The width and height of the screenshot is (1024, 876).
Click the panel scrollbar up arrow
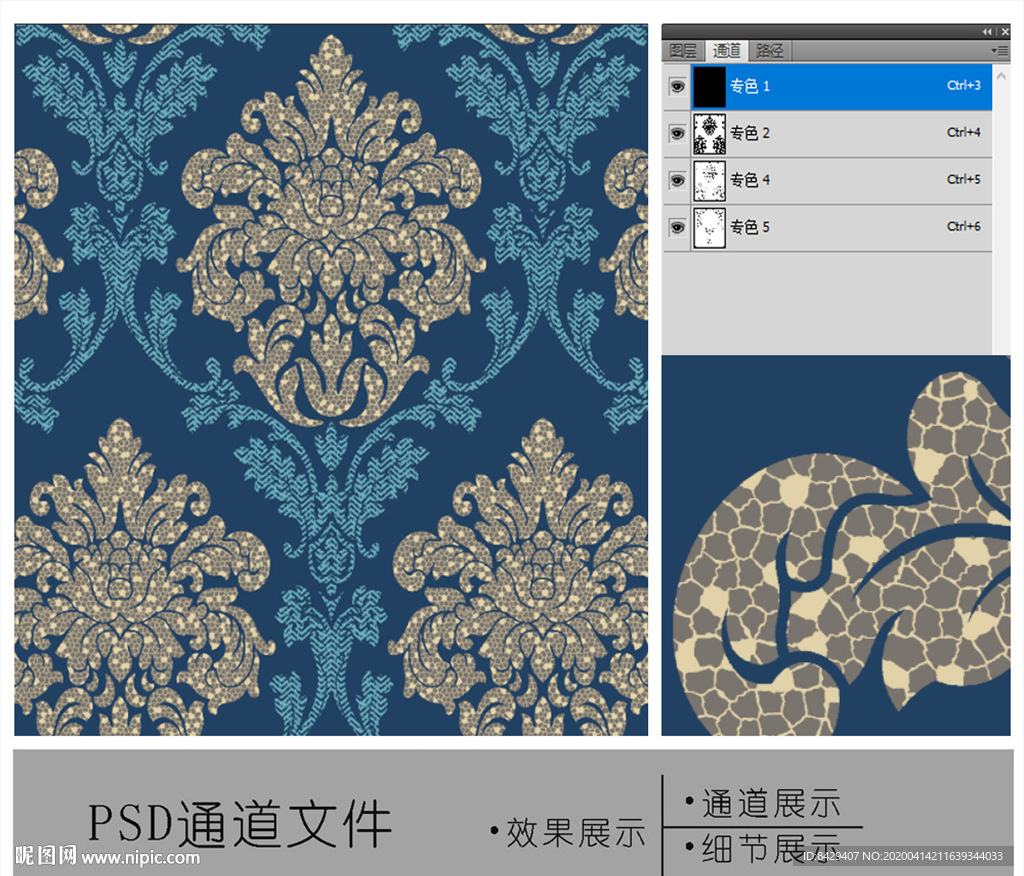point(1001,76)
